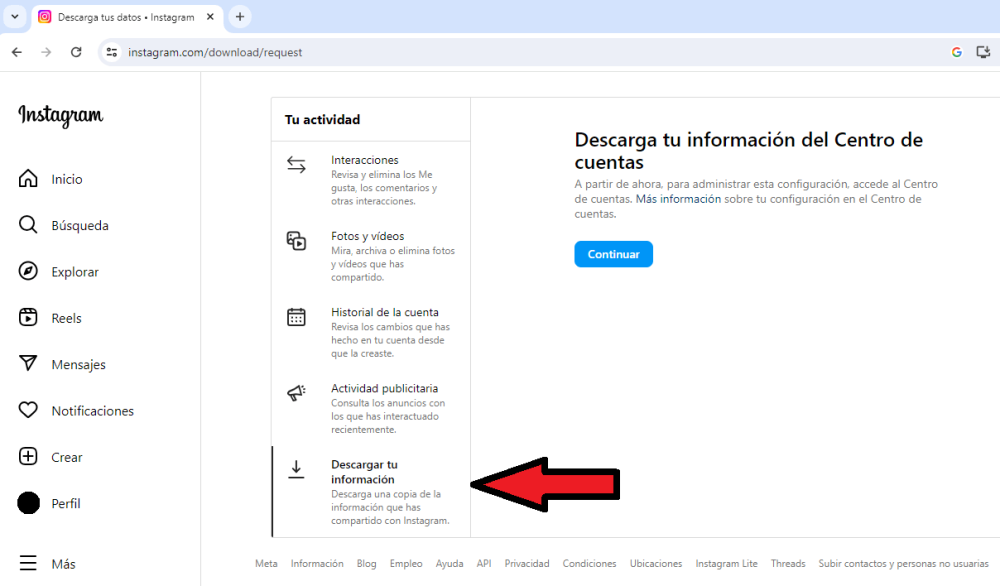Open the API footer link
Viewport: 1000px width, 586px height.
pyautogui.click(x=484, y=564)
